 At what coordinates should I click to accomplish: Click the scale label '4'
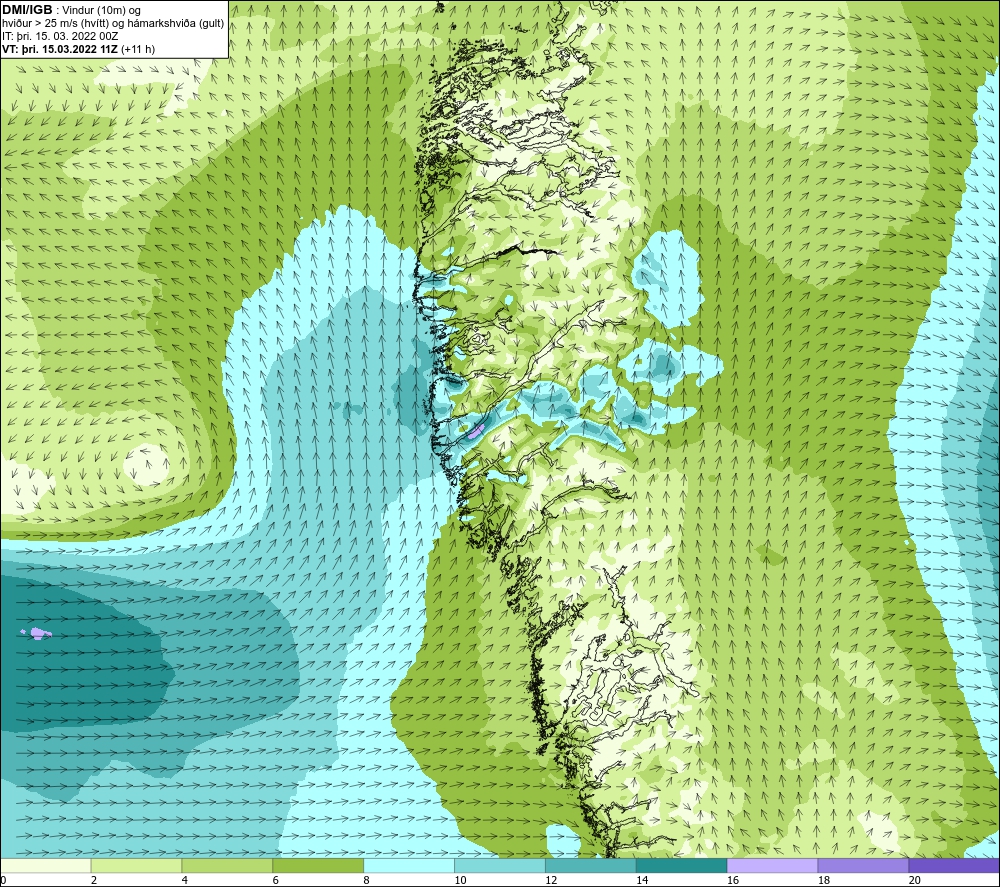point(184,881)
